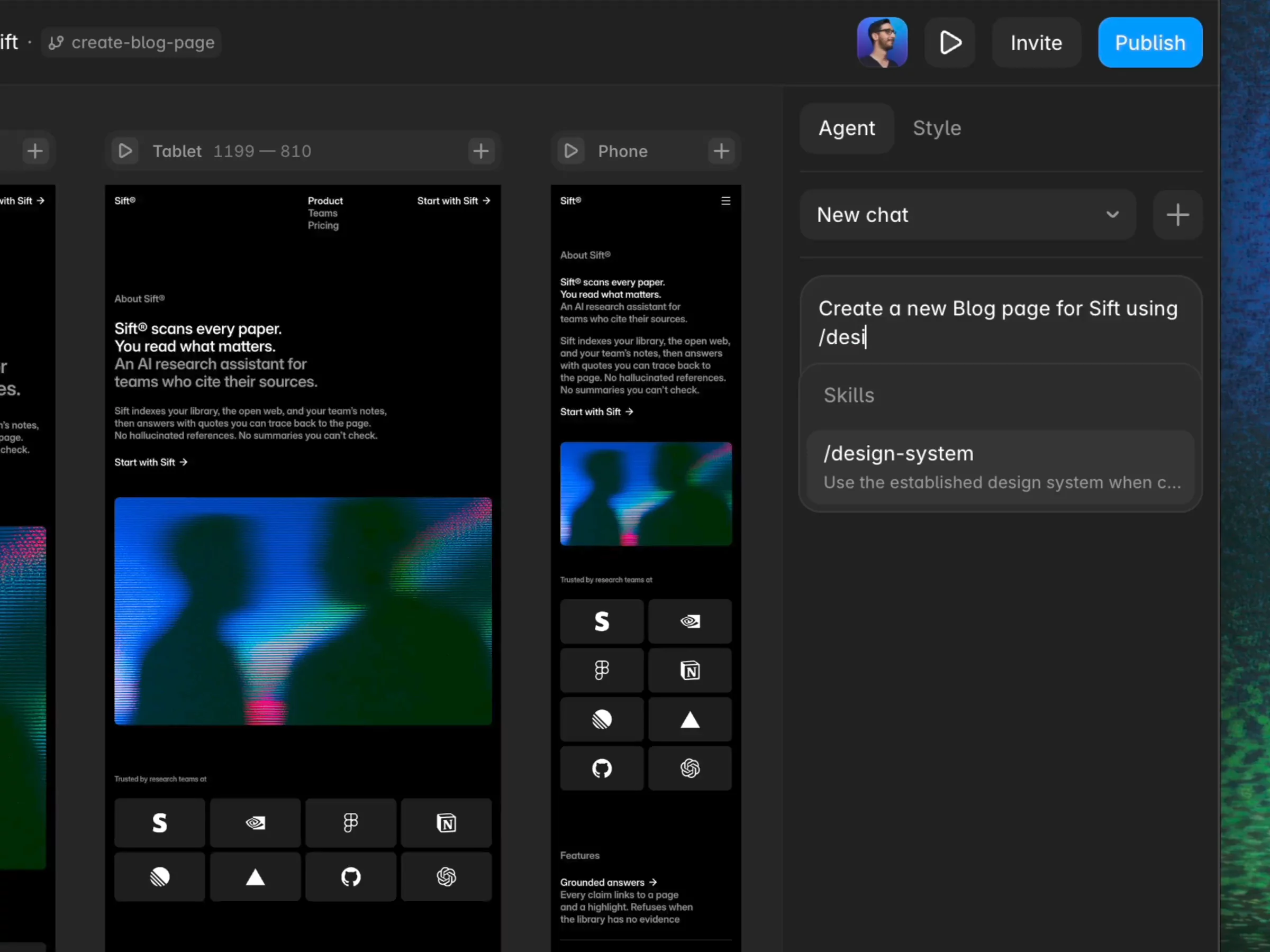Select the hero image in Phone preview
Screen dimensions: 1270x952
(646, 493)
